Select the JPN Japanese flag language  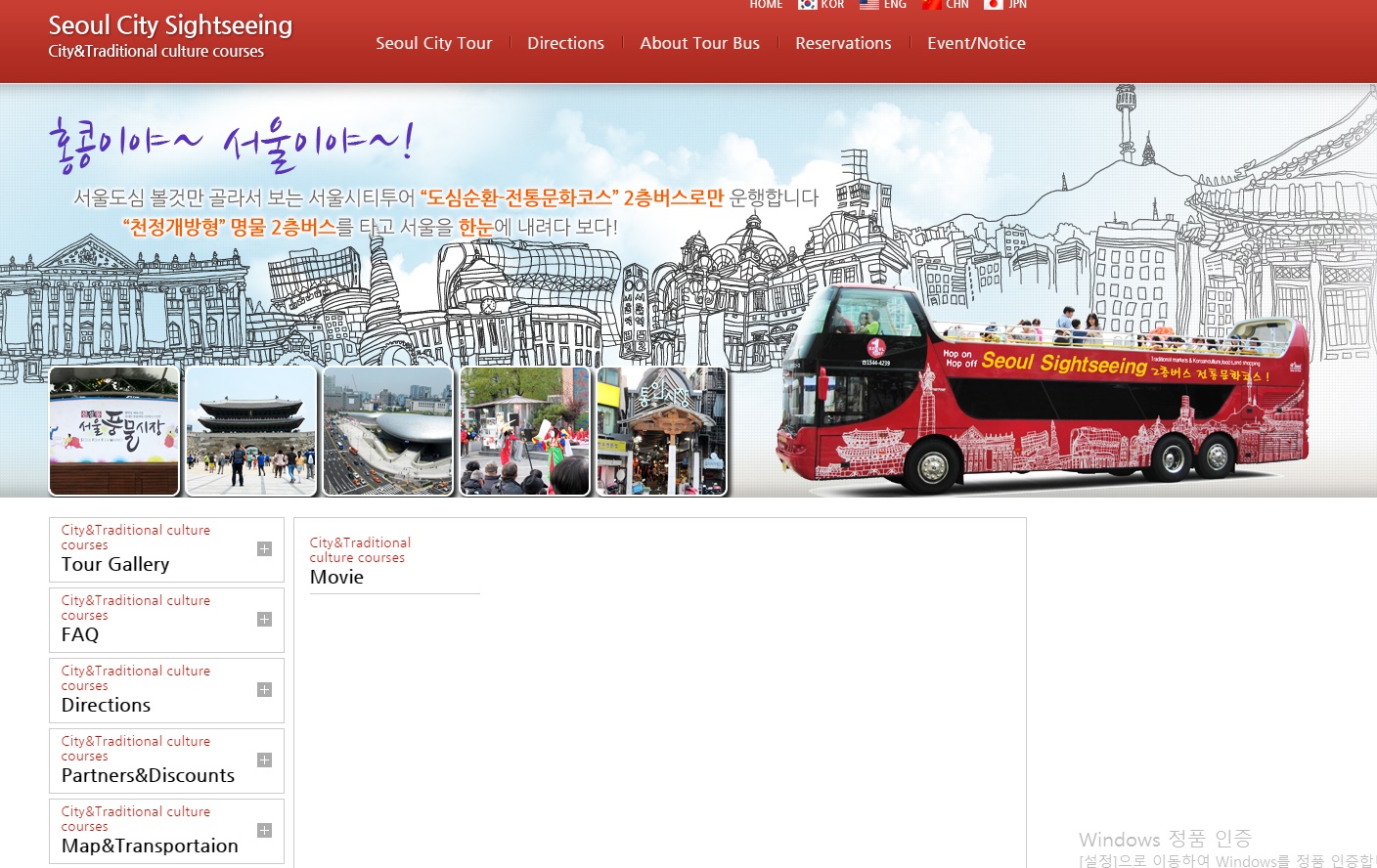tap(1005, 4)
